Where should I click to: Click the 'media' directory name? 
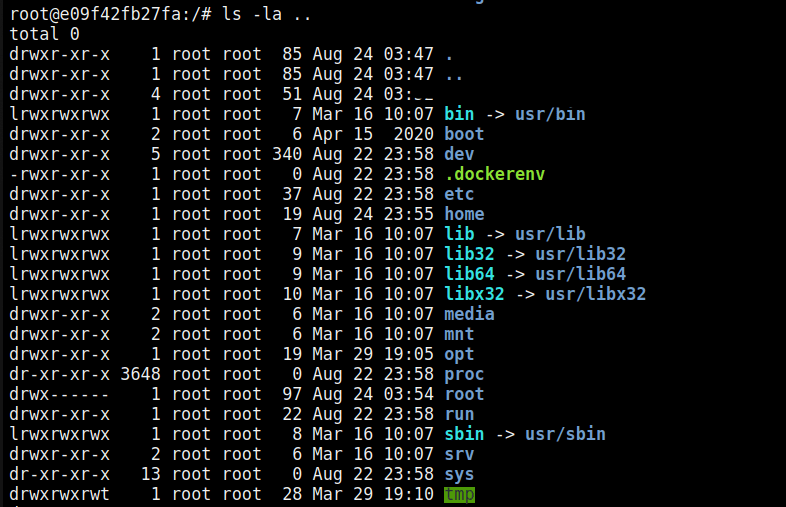click(x=469, y=314)
